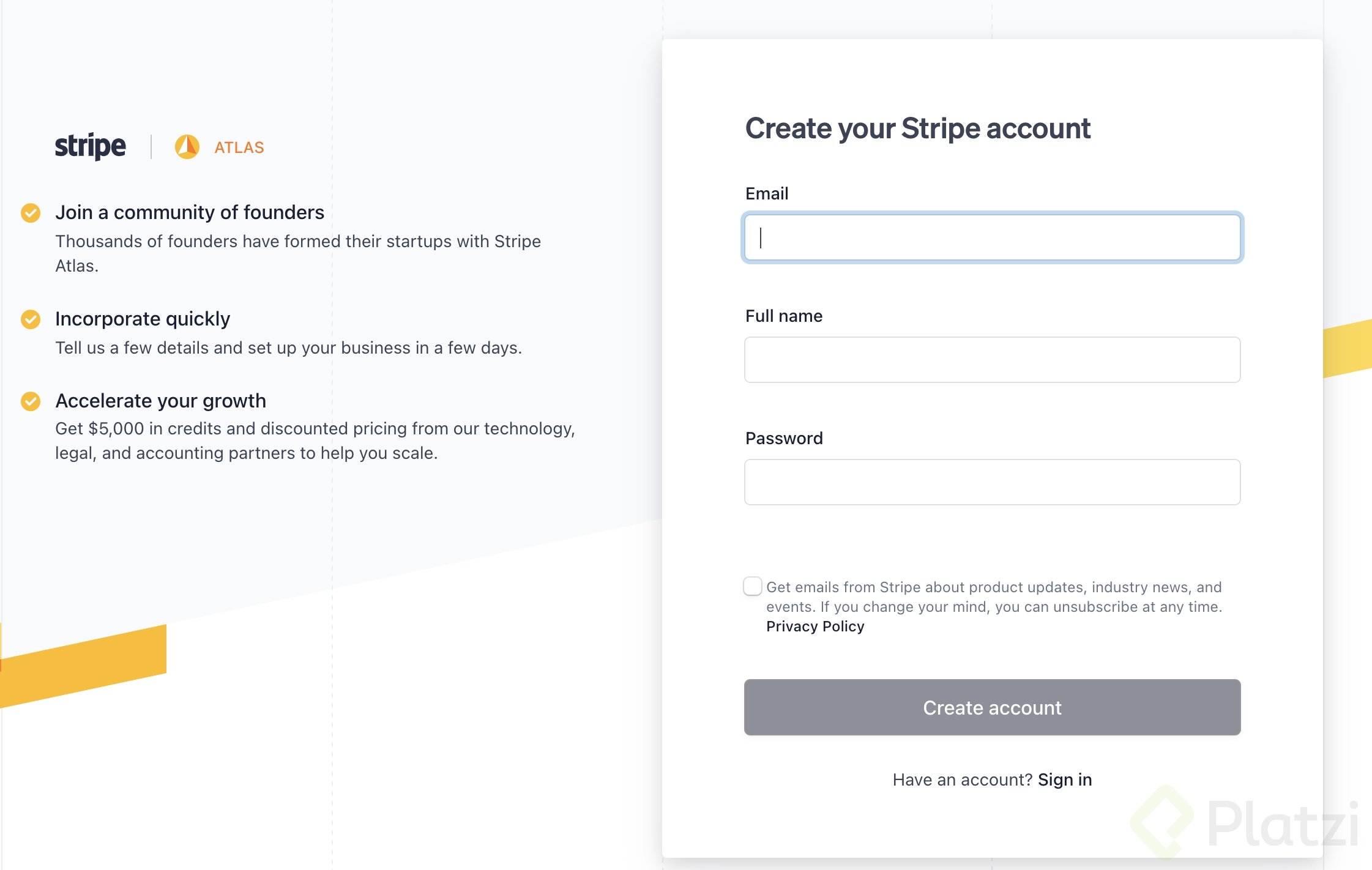
Task: Click into the Full name field
Action: click(x=993, y=360)
